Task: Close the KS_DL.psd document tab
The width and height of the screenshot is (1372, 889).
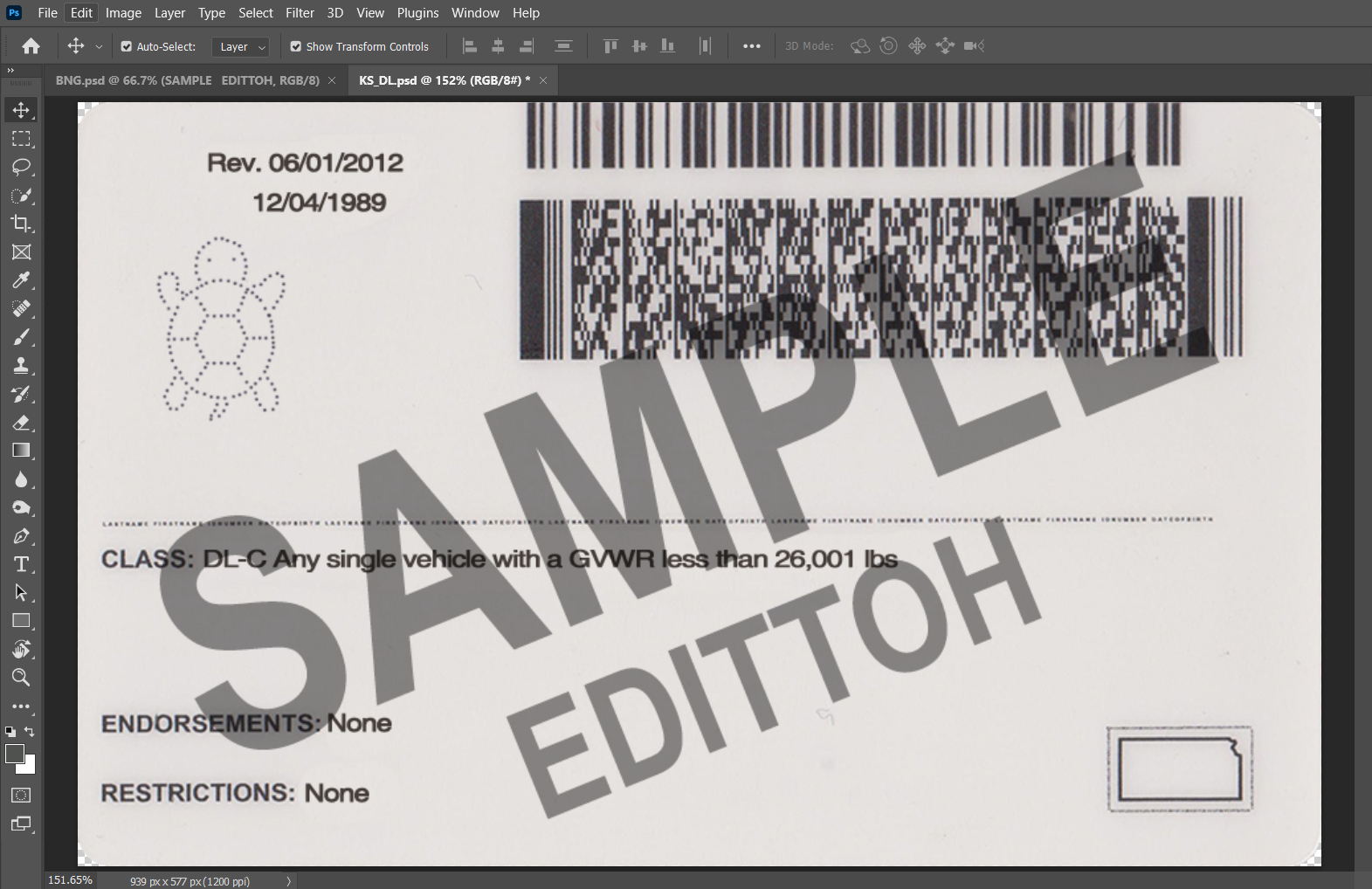Action: 543,80
